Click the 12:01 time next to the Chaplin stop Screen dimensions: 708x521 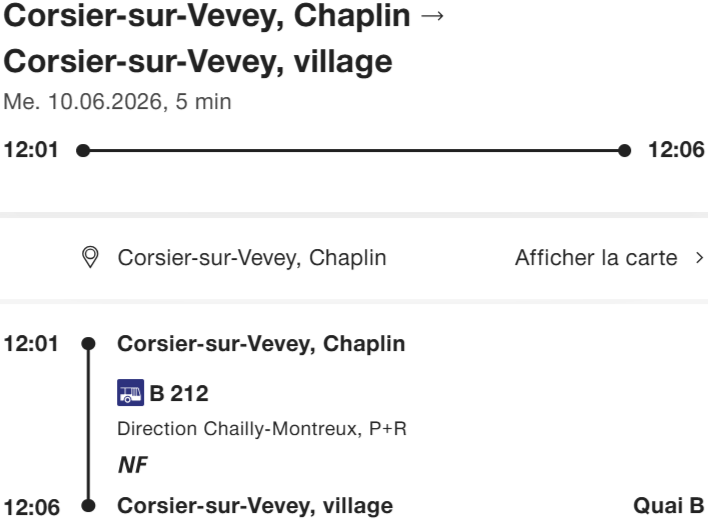point(31,344)
